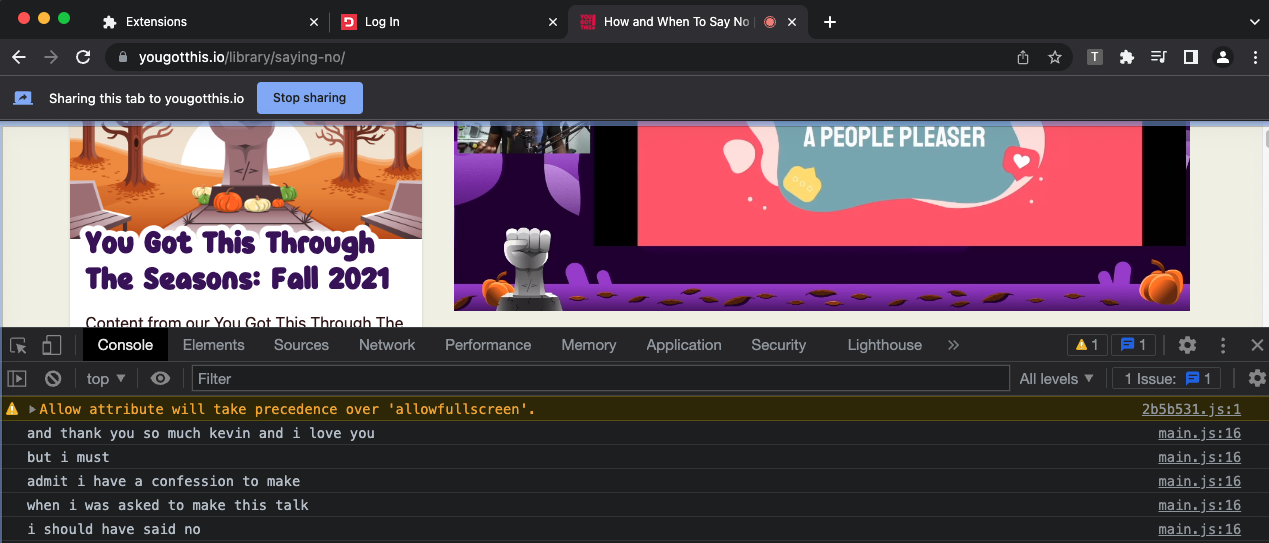
Task: Open the Elements DevTools panel
Action: pyautogui.click(x=213, y=345)
